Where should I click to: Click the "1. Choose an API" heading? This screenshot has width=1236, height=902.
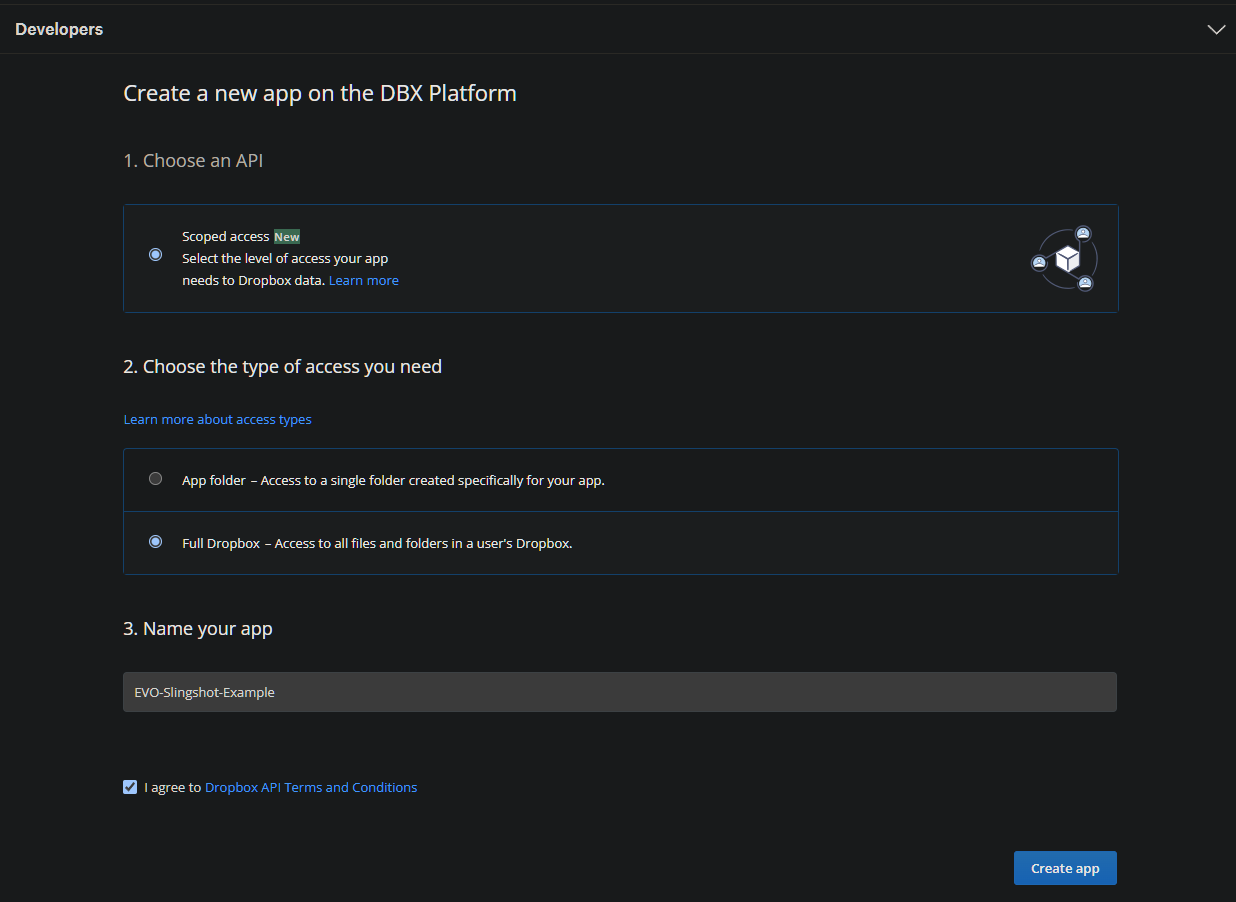193,160
